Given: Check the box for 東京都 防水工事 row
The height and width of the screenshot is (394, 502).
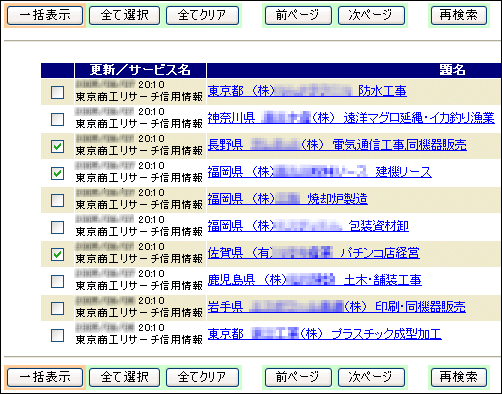Looking at the screenshot, I should click(58, 92).
